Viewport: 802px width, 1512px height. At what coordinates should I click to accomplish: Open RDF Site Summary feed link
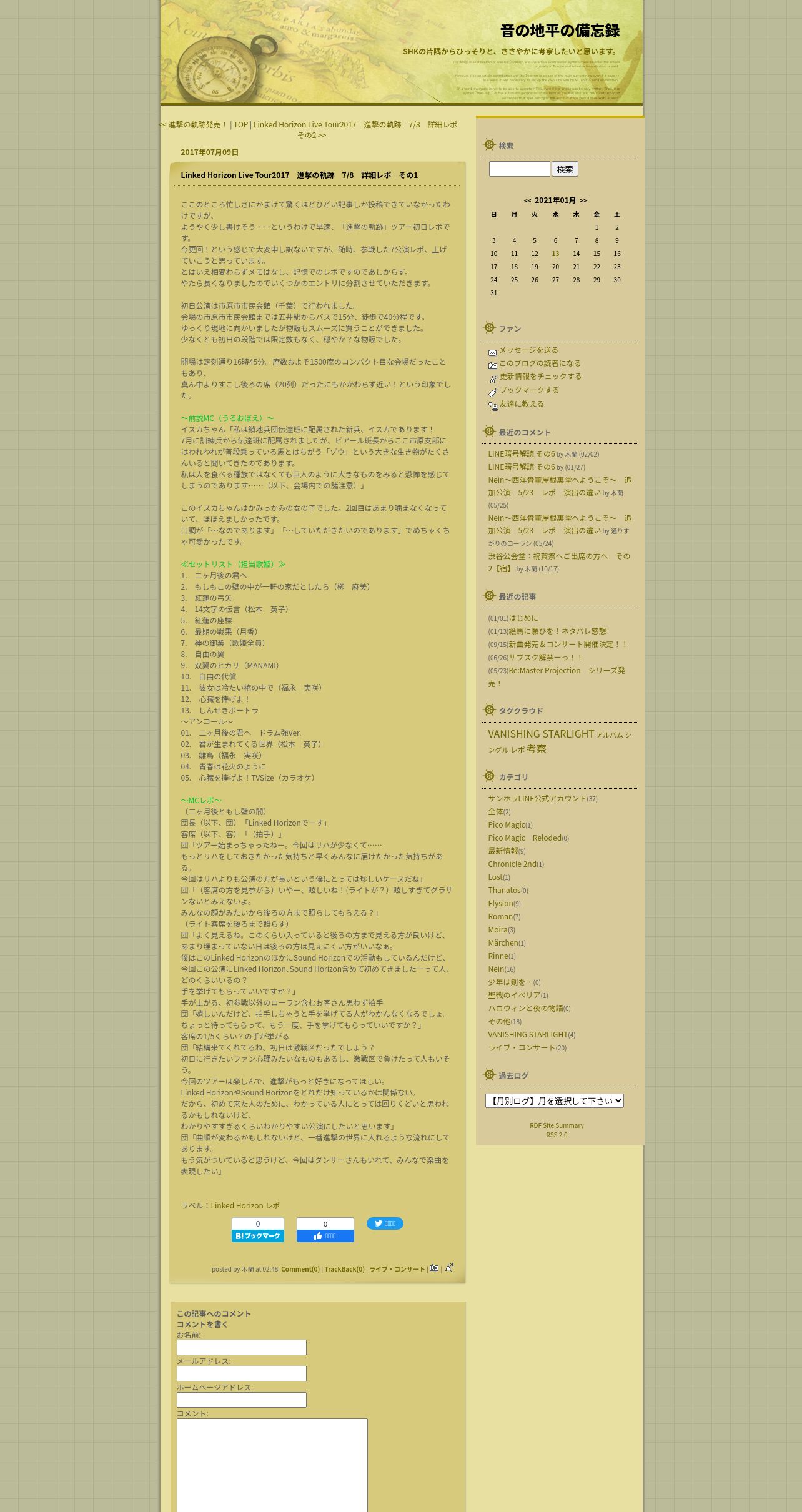click(x=557, y=1125)
